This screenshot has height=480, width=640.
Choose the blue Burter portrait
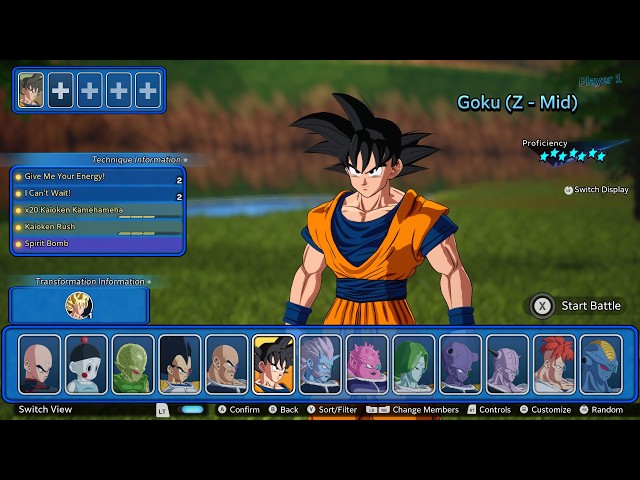(x=601, y=364)
